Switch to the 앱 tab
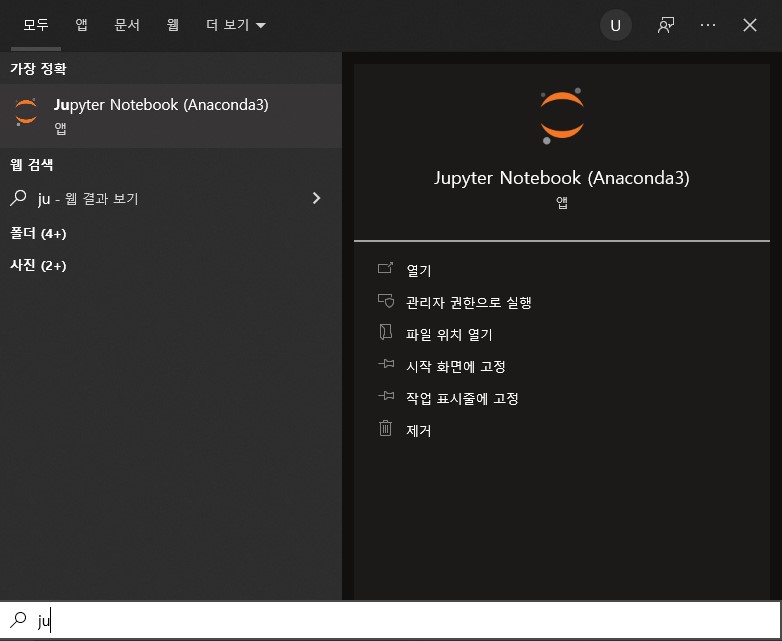The width and height of the screenshot is (782, 641). (x=81, y=25)
